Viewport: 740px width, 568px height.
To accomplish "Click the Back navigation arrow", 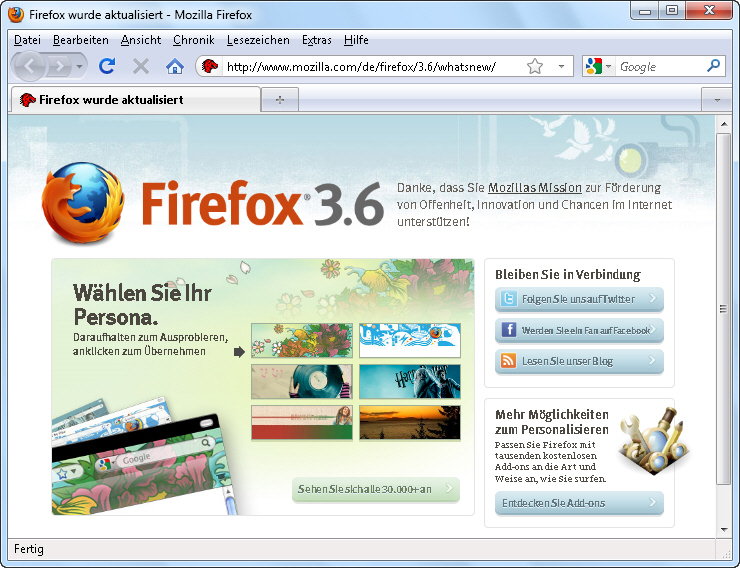I will pos(30,66).
